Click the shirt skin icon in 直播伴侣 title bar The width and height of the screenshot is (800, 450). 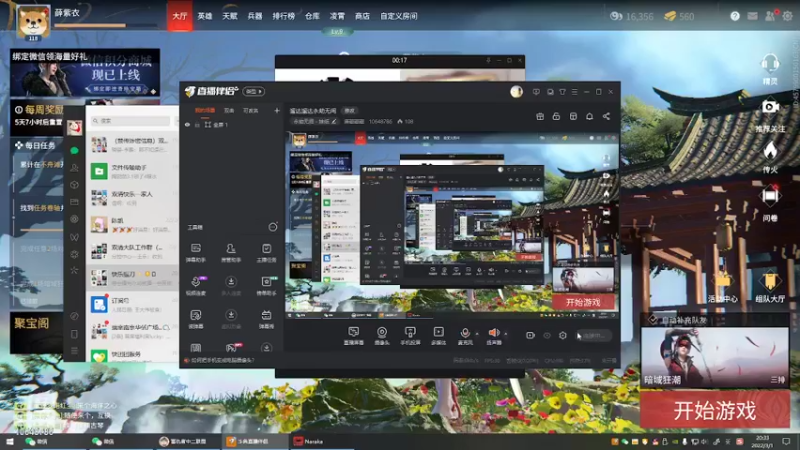(x=562, y=92)
